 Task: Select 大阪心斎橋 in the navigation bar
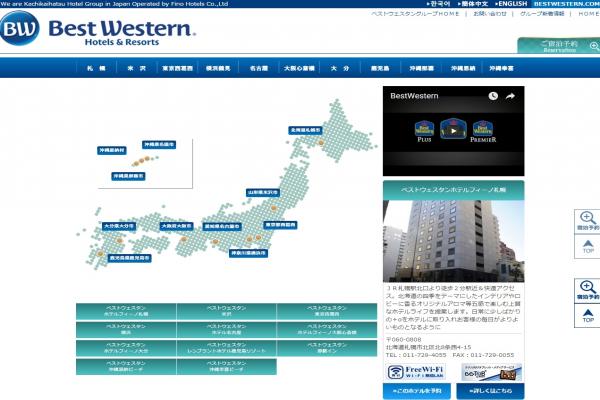click(x=299, y=68)
